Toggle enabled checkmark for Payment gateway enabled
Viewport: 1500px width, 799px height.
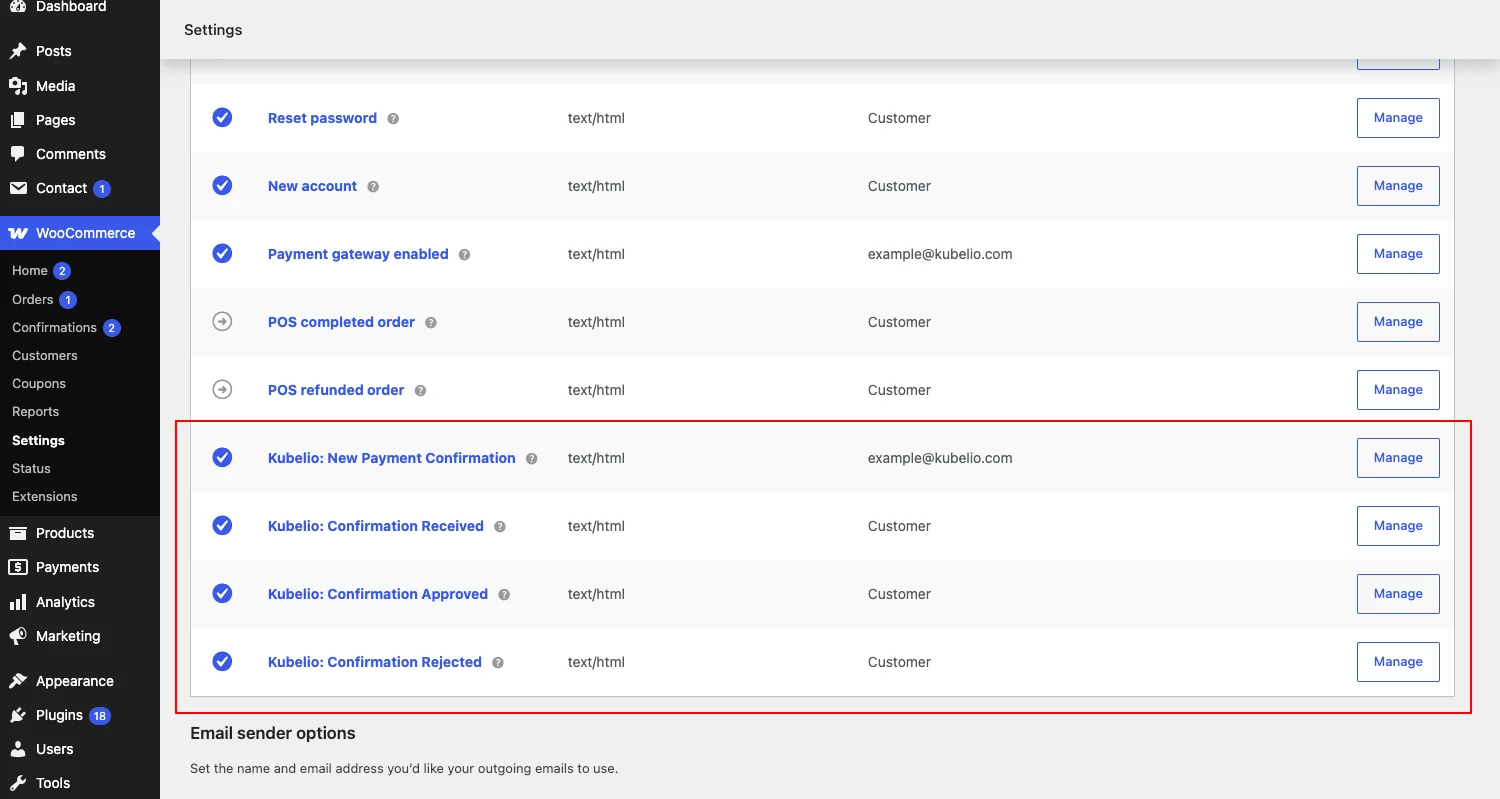point(222,253)
